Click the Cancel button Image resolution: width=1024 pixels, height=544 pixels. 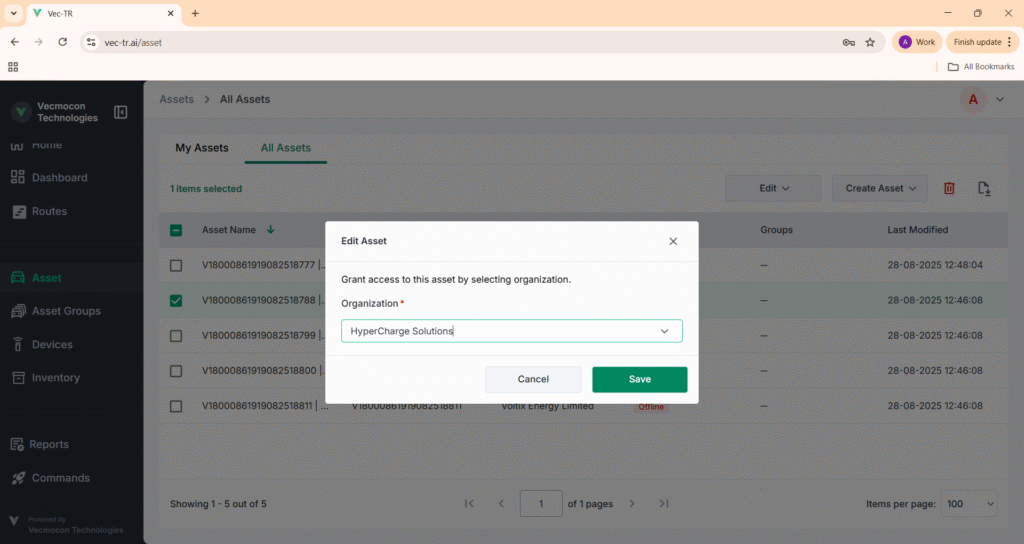click(x=533, y=379)
